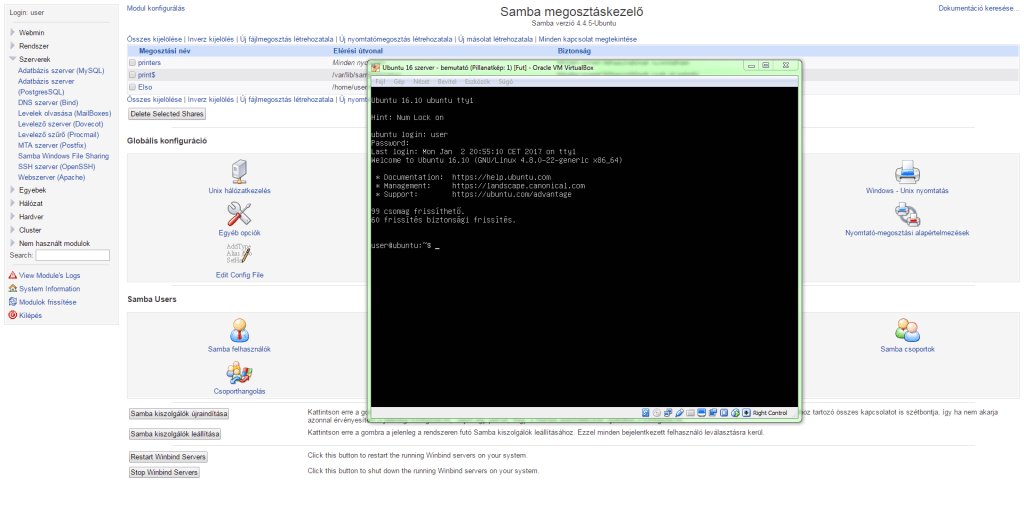
Task: Open the Súgó menu in VirtualBox
Action: tap(505, 82)
